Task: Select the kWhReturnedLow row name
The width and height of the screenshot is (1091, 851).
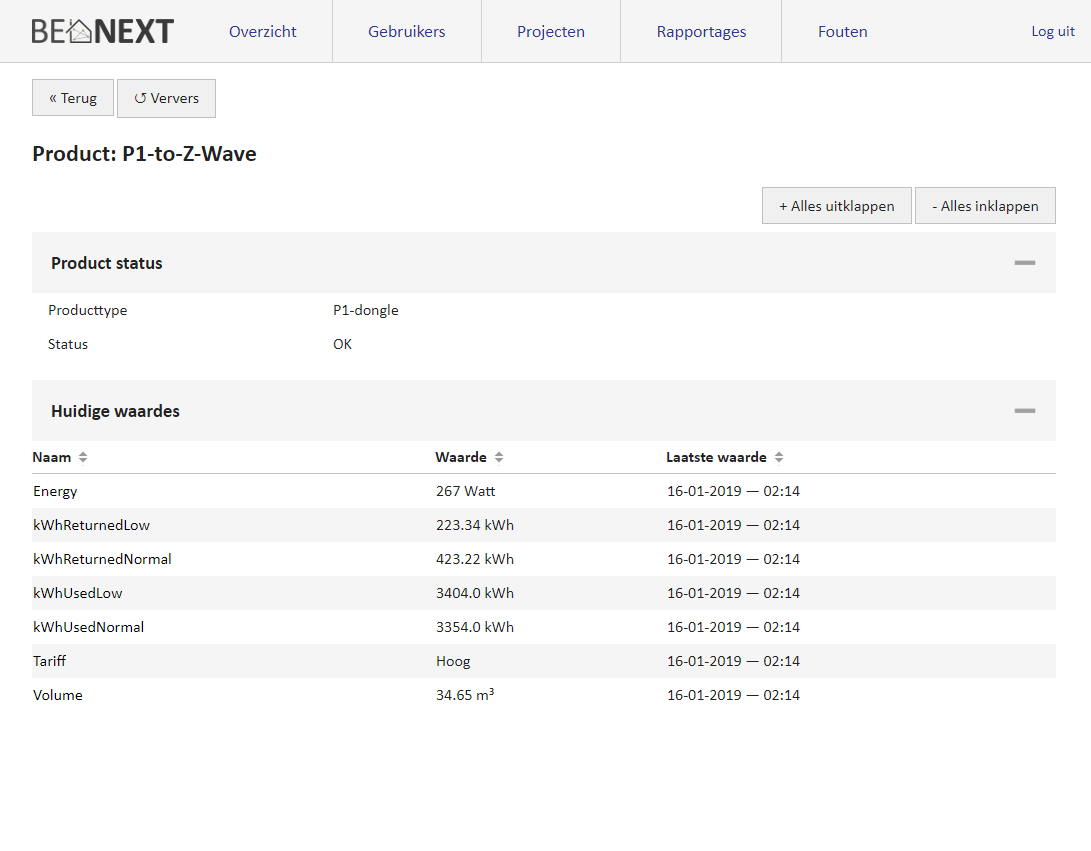Action: pos(91,525)
